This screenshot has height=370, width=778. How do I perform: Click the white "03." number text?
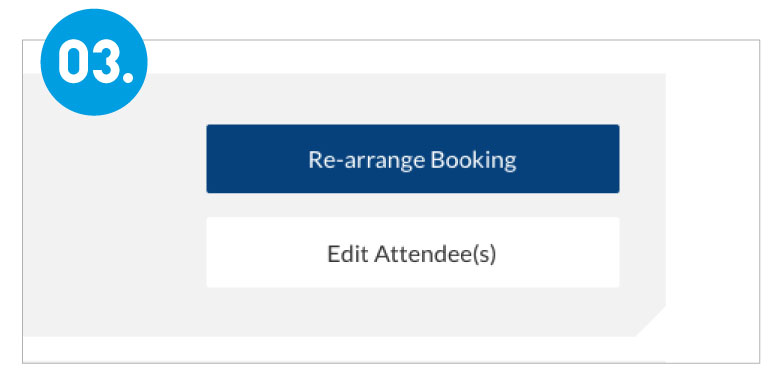point(96,62)
